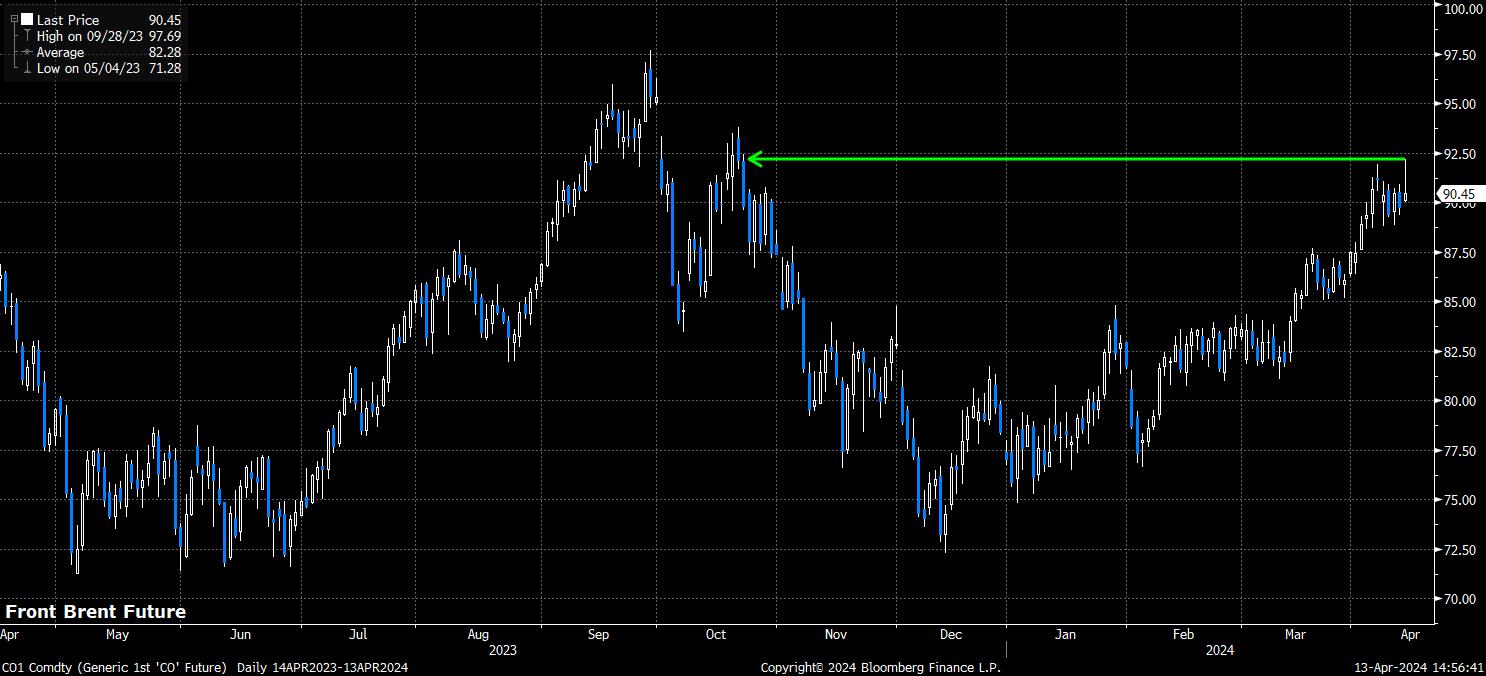This screenshot has width=1486, height=676.
Task: Click the 100.00 price axis label
Action: [1462, 9]
